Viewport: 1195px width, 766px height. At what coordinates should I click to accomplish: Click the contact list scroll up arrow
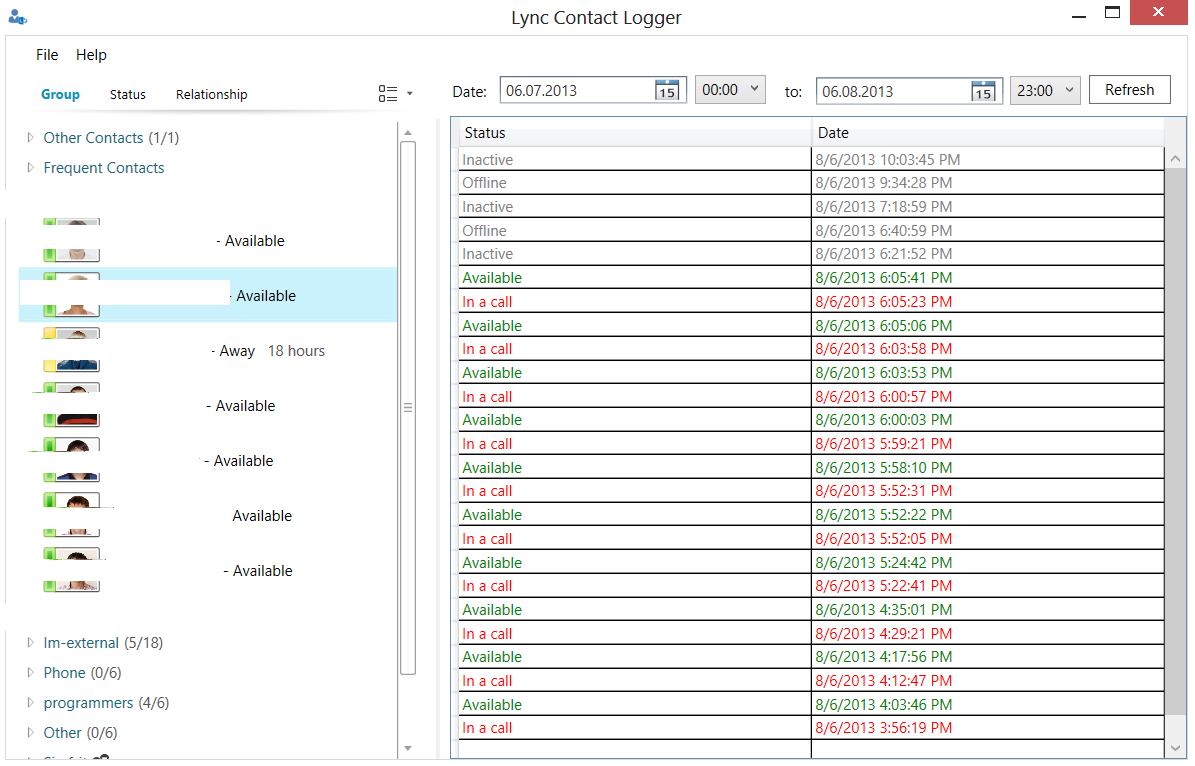click(408, 133)
